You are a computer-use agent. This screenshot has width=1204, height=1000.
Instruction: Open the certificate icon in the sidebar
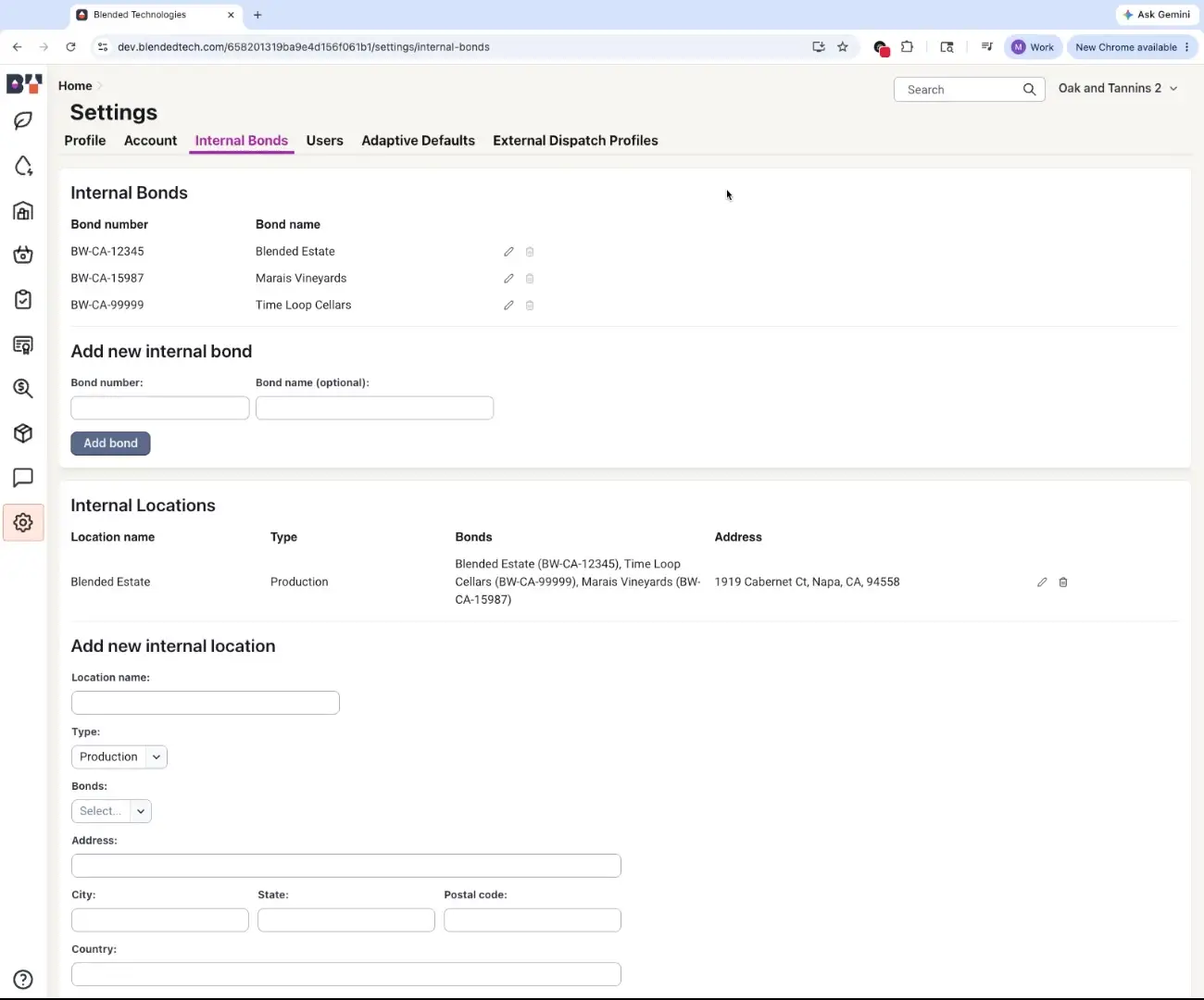tap(23, 344)
